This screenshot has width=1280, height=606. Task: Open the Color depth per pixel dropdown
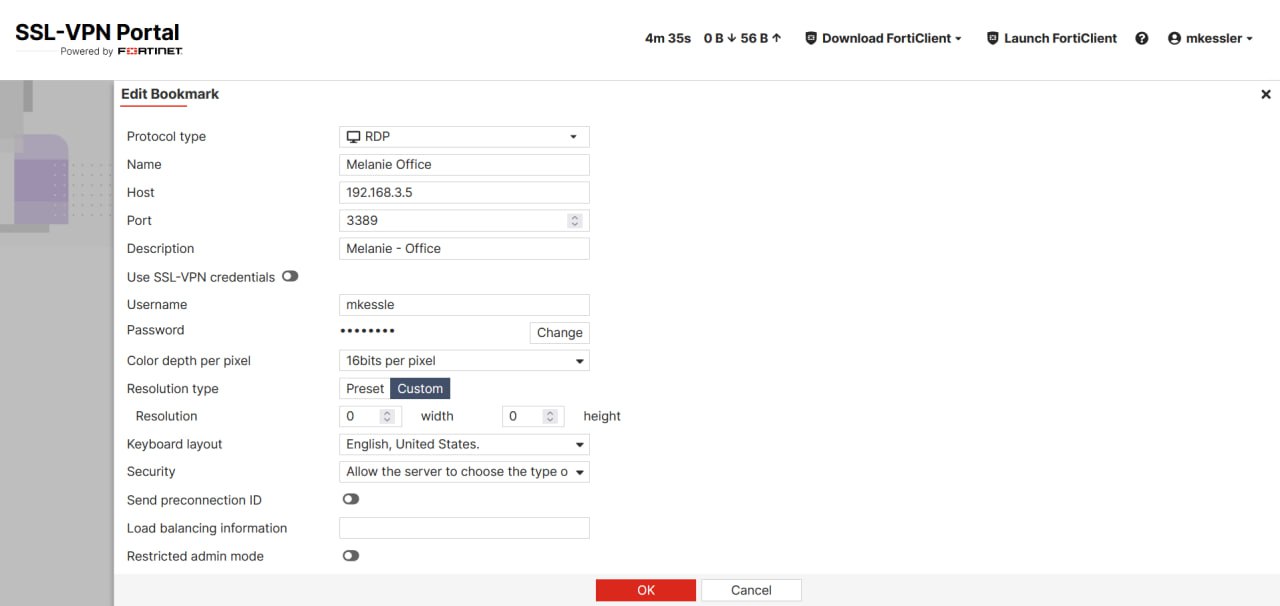(464, 360)
